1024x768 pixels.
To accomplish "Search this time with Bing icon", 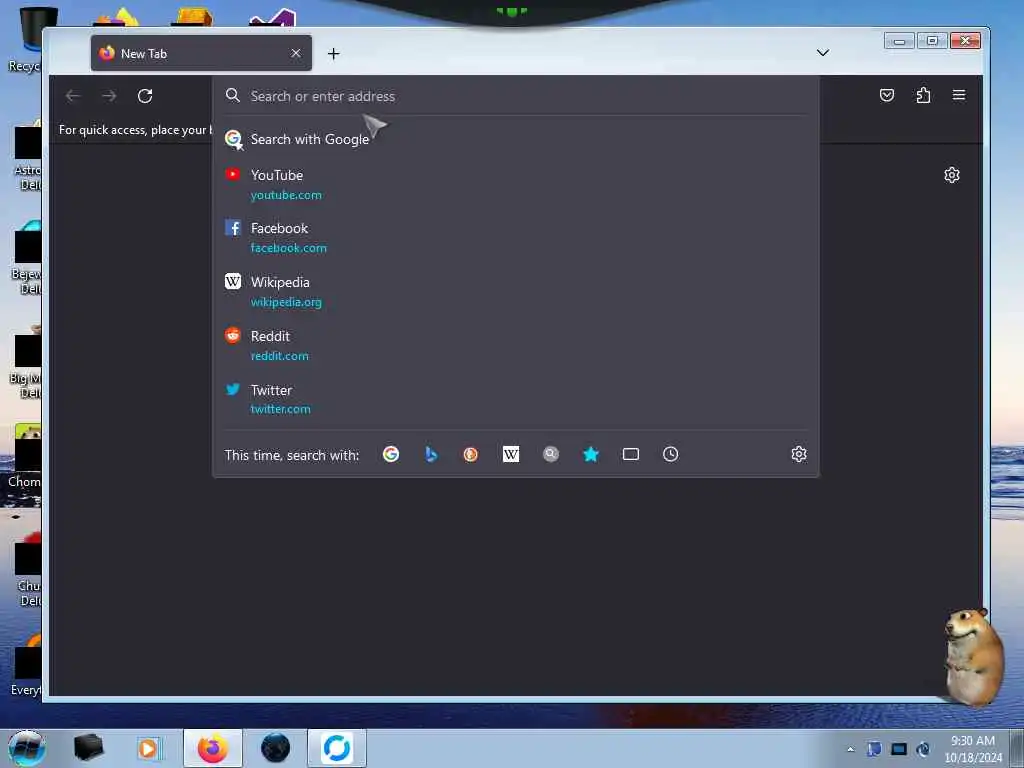I will coord(431,455).
